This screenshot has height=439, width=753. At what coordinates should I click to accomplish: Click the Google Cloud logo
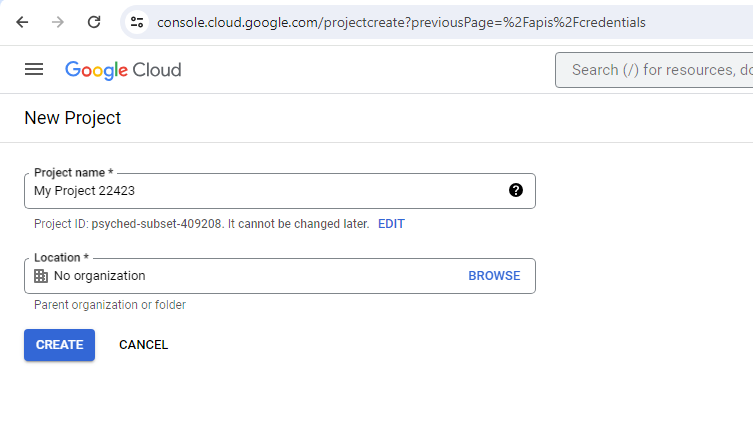click(123, 70)
